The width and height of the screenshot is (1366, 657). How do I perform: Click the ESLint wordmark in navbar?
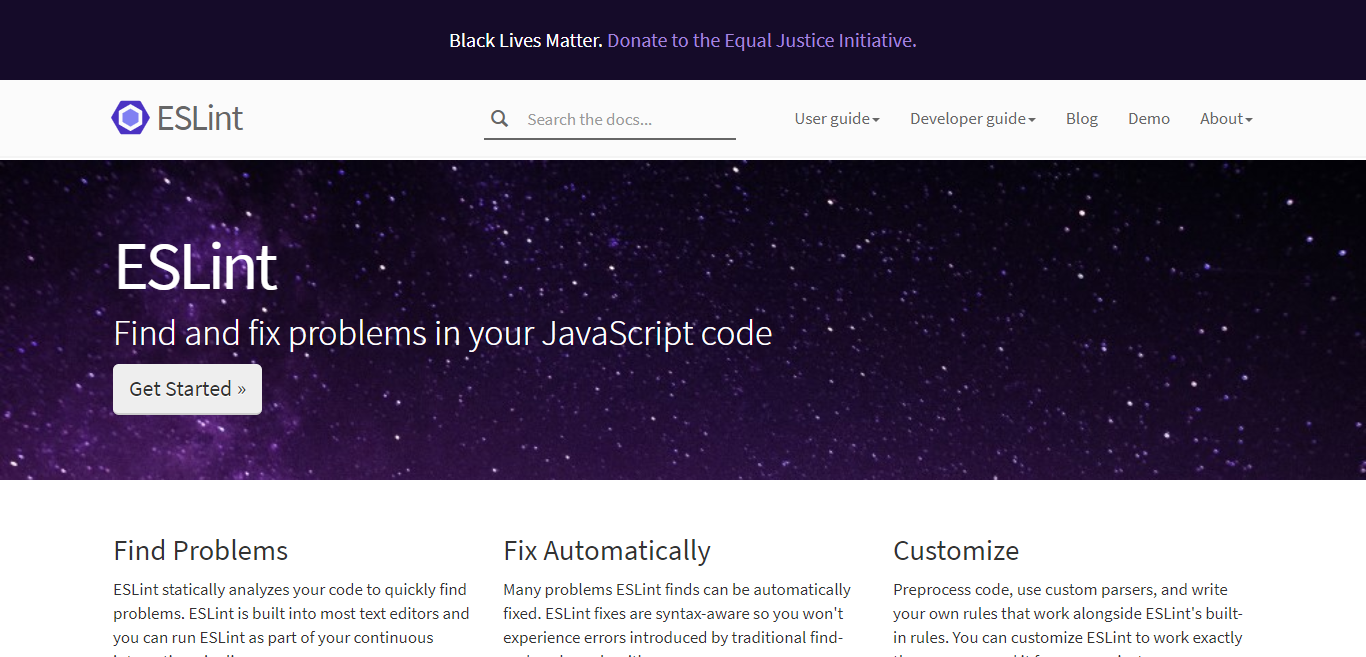(200, 118)
